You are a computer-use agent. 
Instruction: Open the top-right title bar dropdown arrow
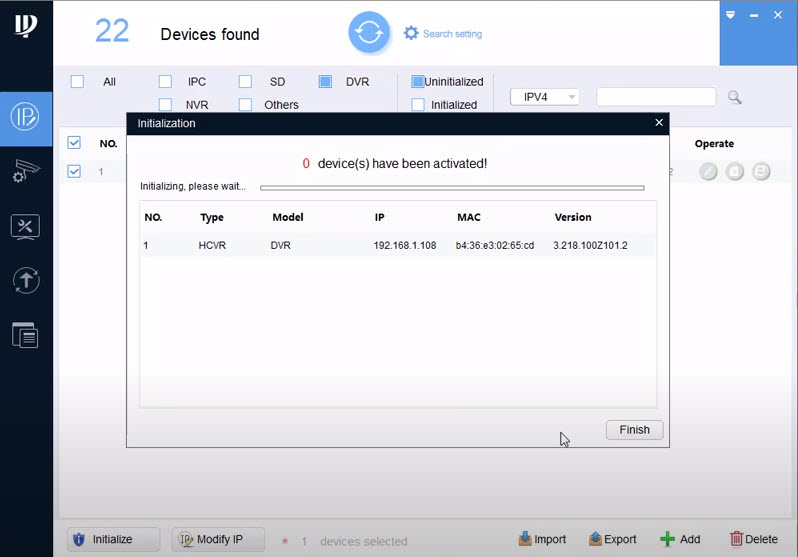click(x=731, y=15)
